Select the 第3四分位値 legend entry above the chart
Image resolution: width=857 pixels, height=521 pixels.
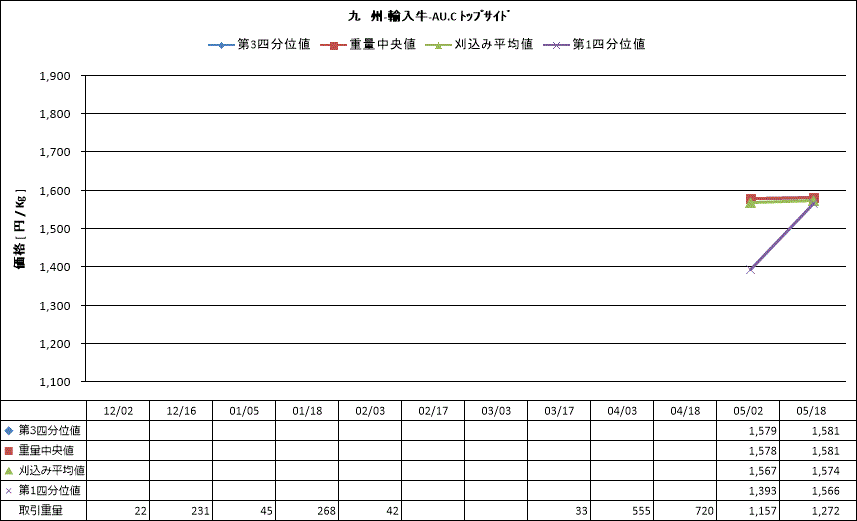pos(260,44)
